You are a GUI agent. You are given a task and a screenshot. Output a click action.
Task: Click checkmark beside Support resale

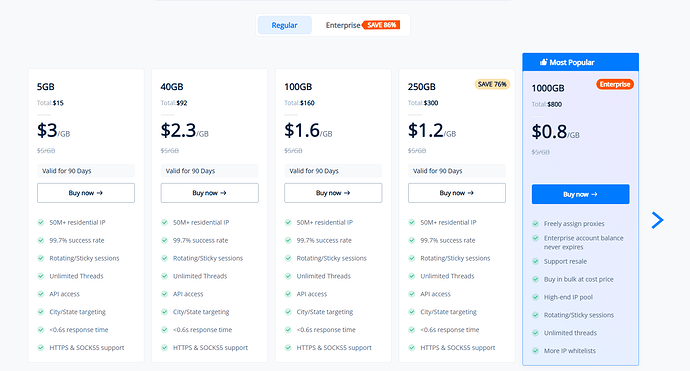pyautogui.click(x=536, y=261)
